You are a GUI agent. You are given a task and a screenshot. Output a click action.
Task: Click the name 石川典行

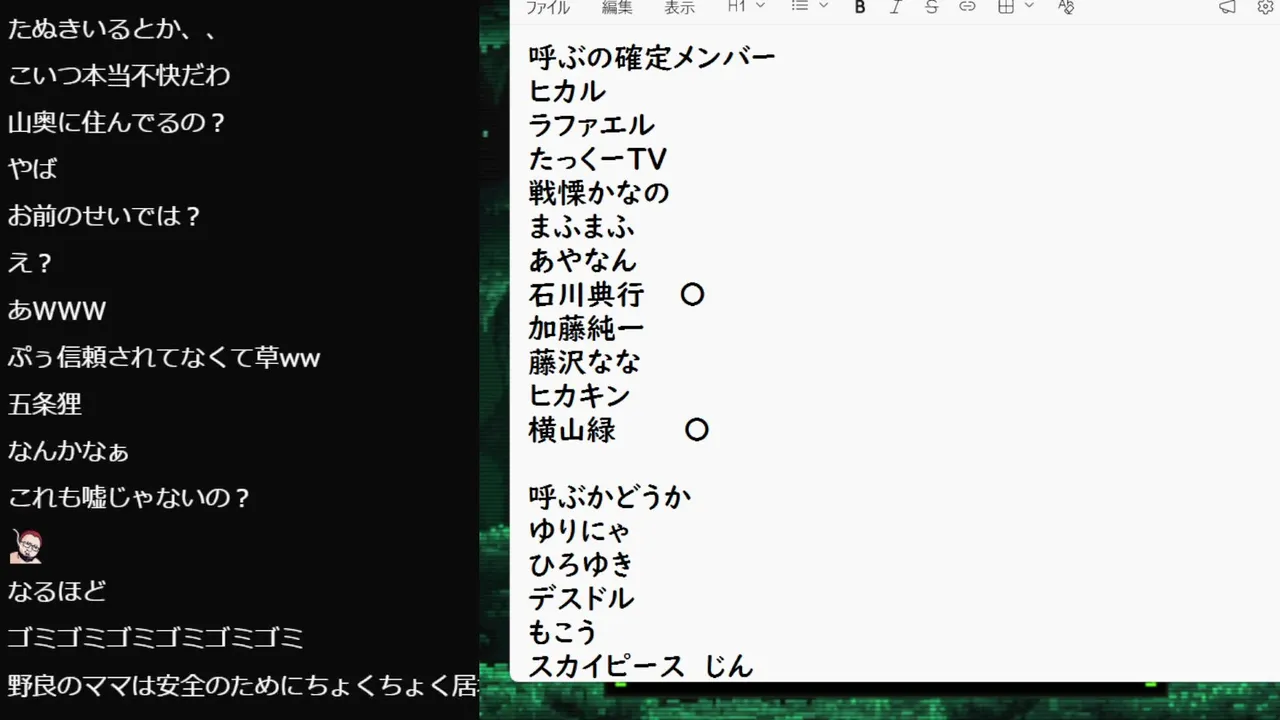586,294
